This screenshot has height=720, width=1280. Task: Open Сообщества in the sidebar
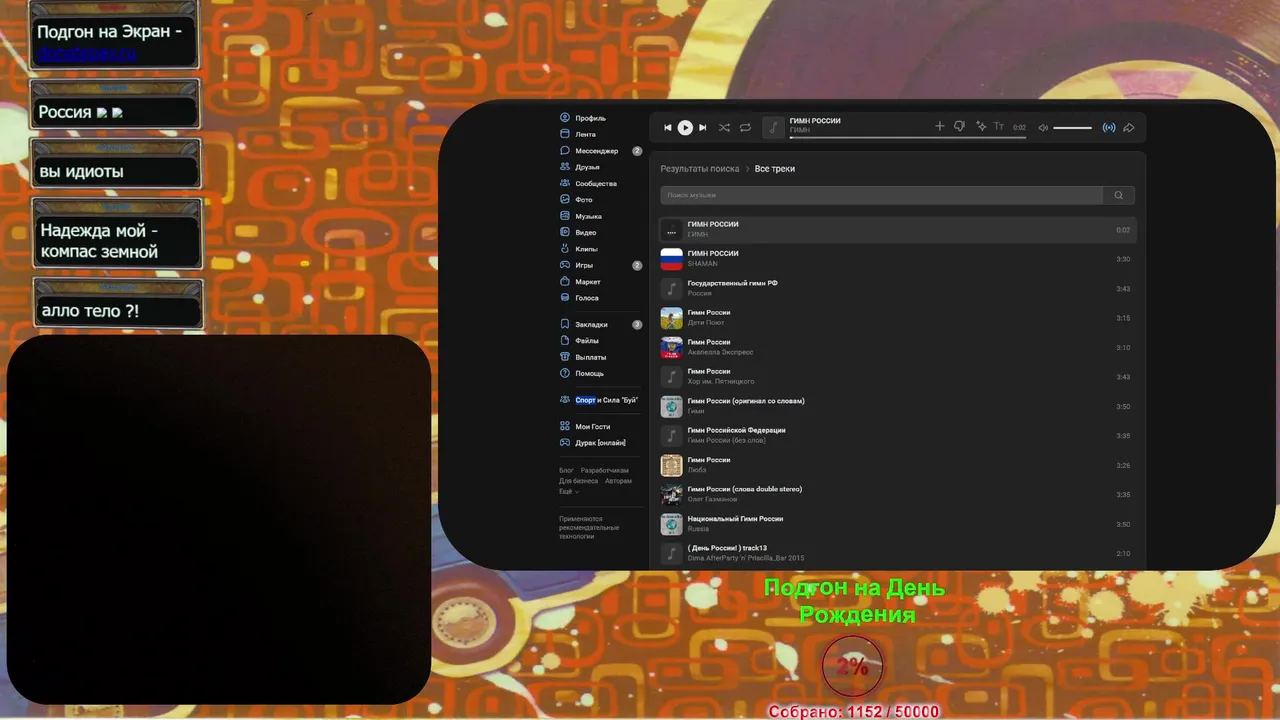596,183
